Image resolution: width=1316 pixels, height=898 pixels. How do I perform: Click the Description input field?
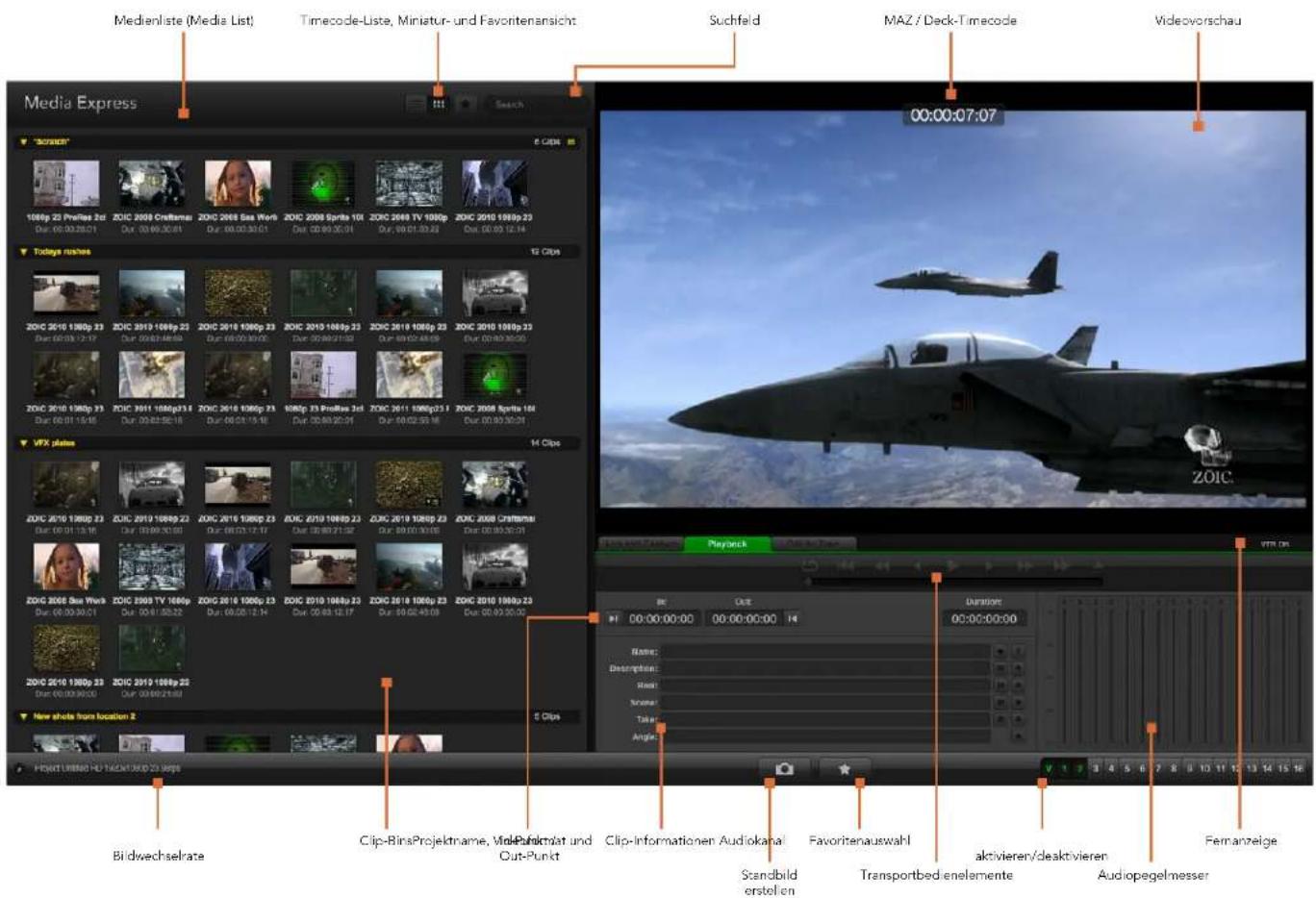pos(825,669)
